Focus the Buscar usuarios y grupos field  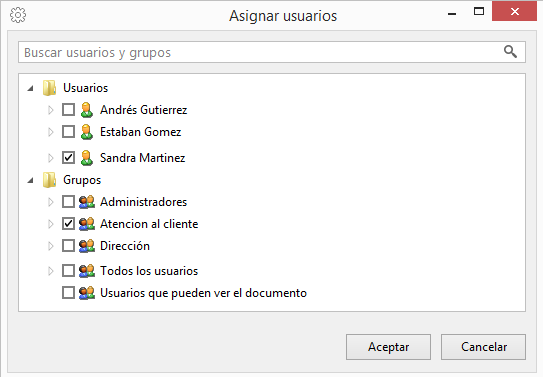(x=272, y=52)
